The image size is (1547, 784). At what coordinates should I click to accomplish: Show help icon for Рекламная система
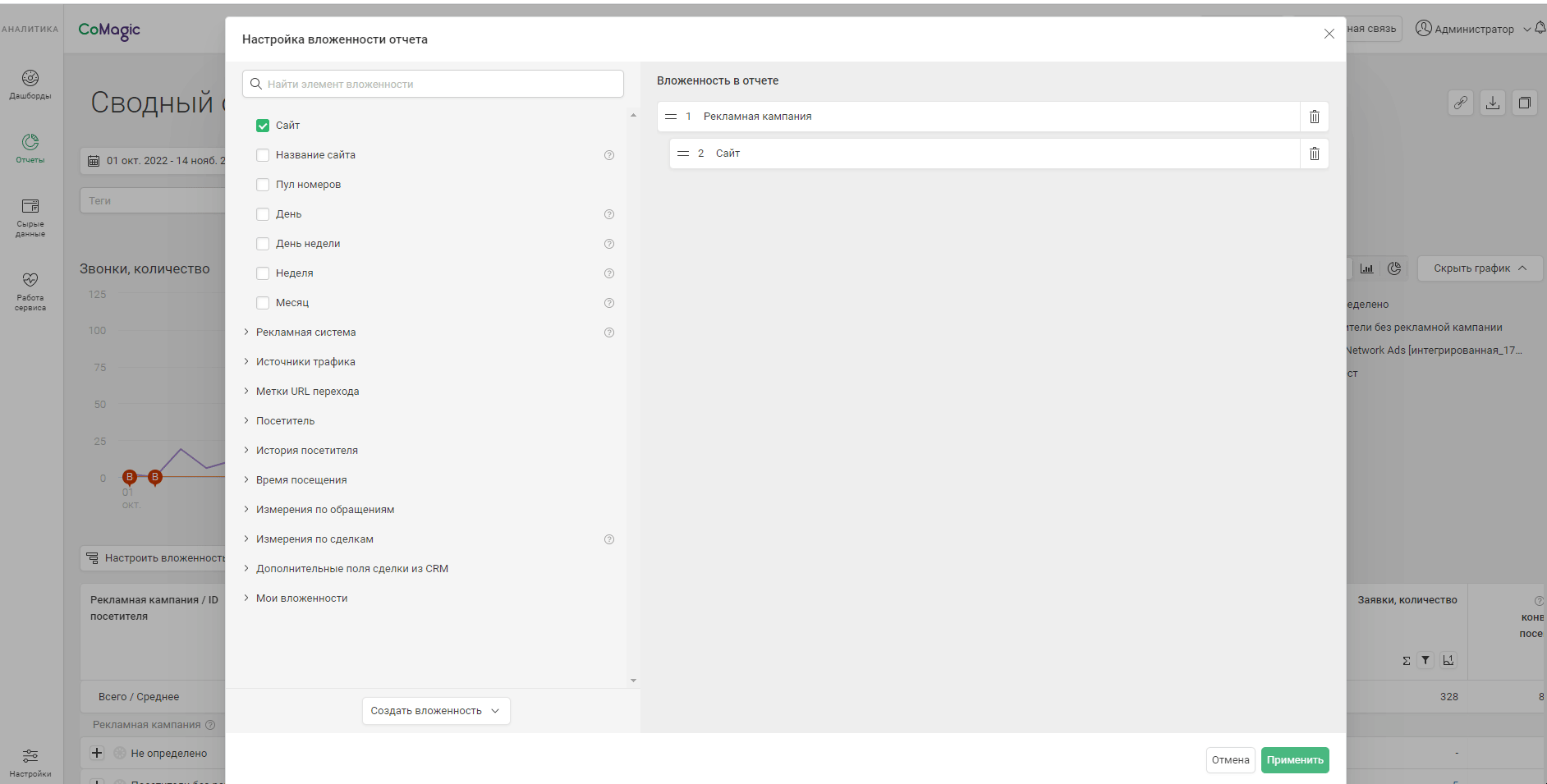(609, 332)
